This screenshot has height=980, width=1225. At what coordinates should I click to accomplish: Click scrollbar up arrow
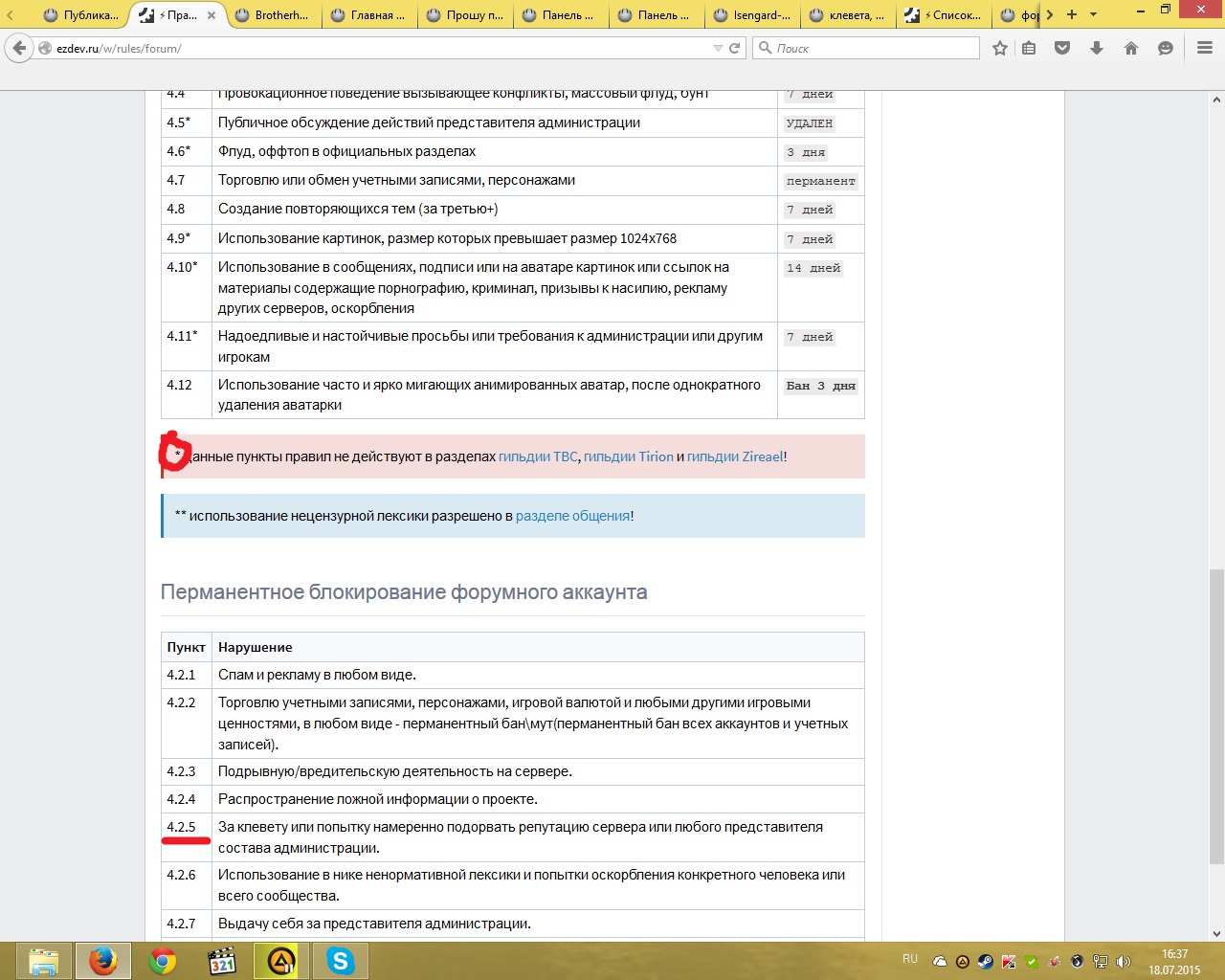pos(1216,99)
